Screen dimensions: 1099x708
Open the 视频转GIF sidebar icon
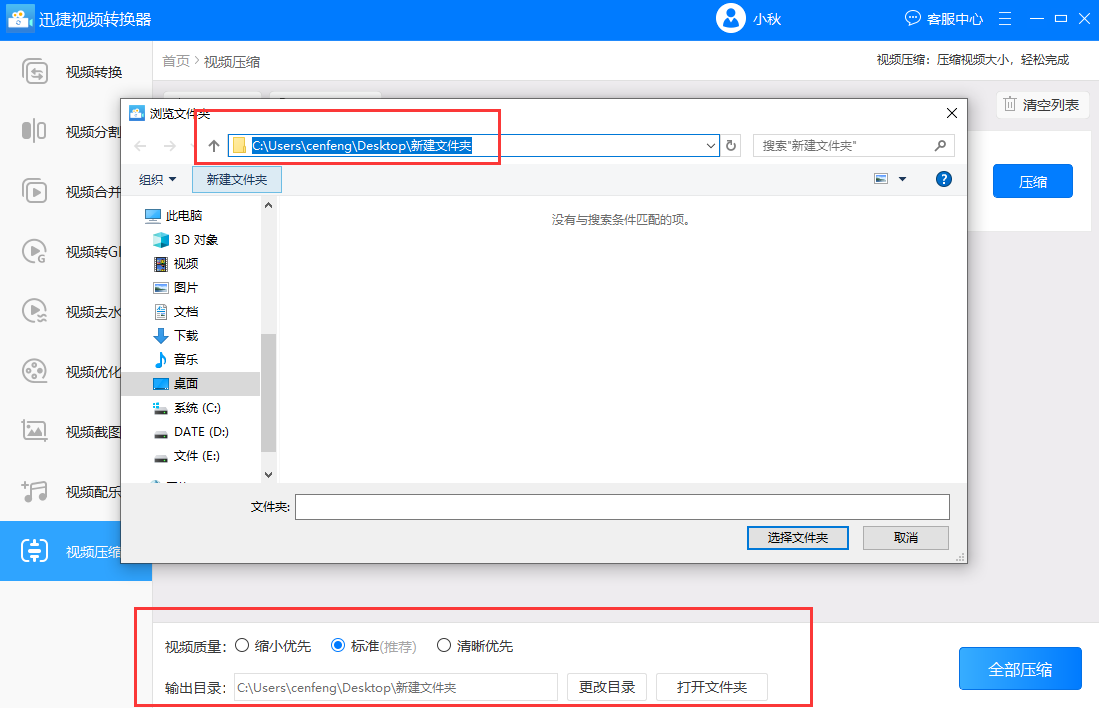click(x=34, y=252)
